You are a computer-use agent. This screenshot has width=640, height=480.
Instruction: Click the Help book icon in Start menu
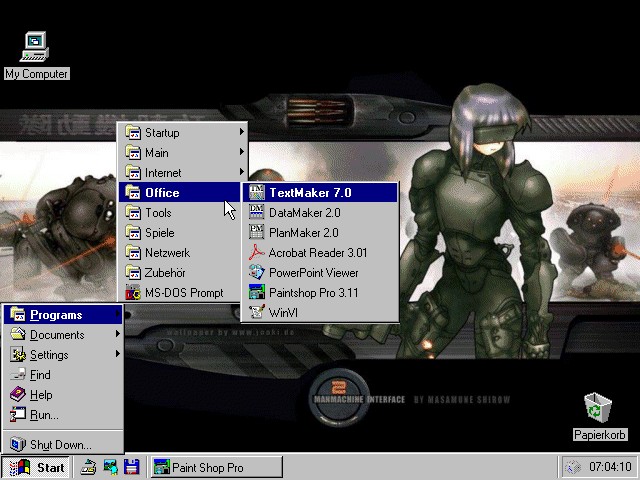click(x=18, y=394)
